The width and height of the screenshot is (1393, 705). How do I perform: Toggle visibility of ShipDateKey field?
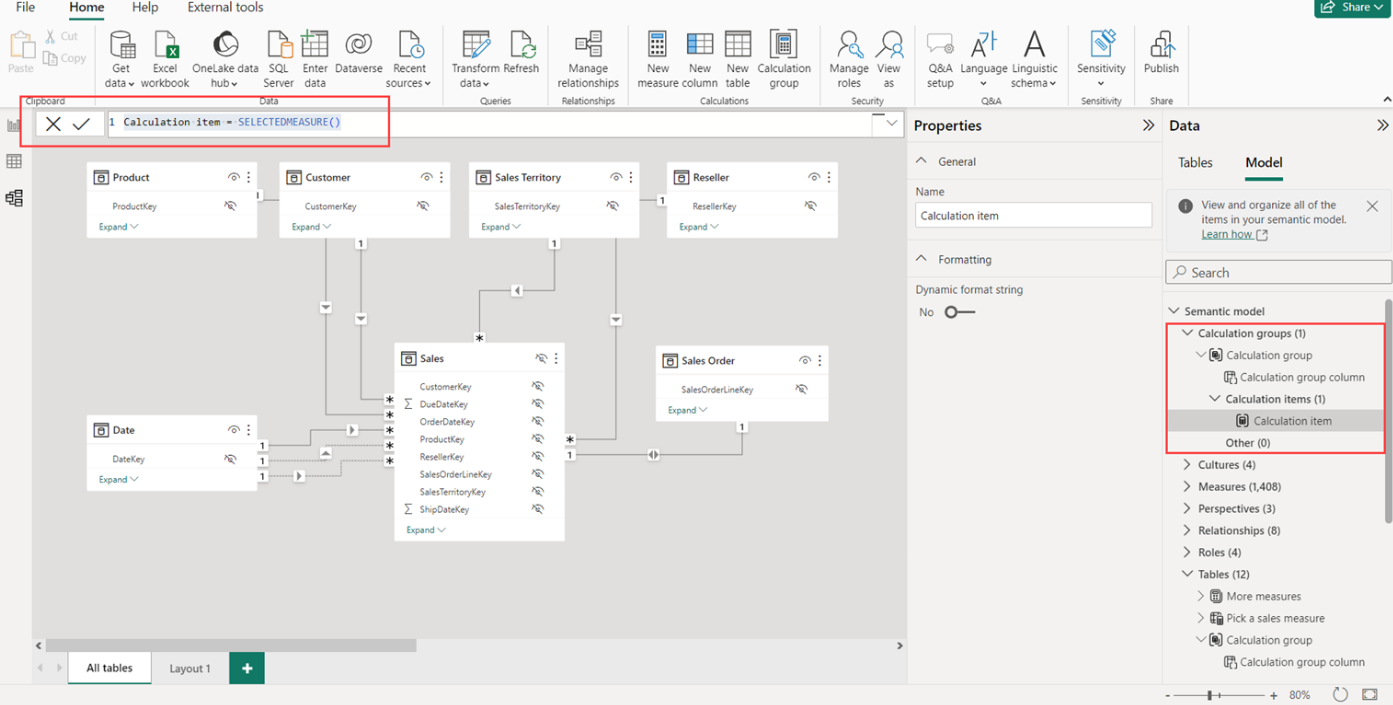(537, 509)
